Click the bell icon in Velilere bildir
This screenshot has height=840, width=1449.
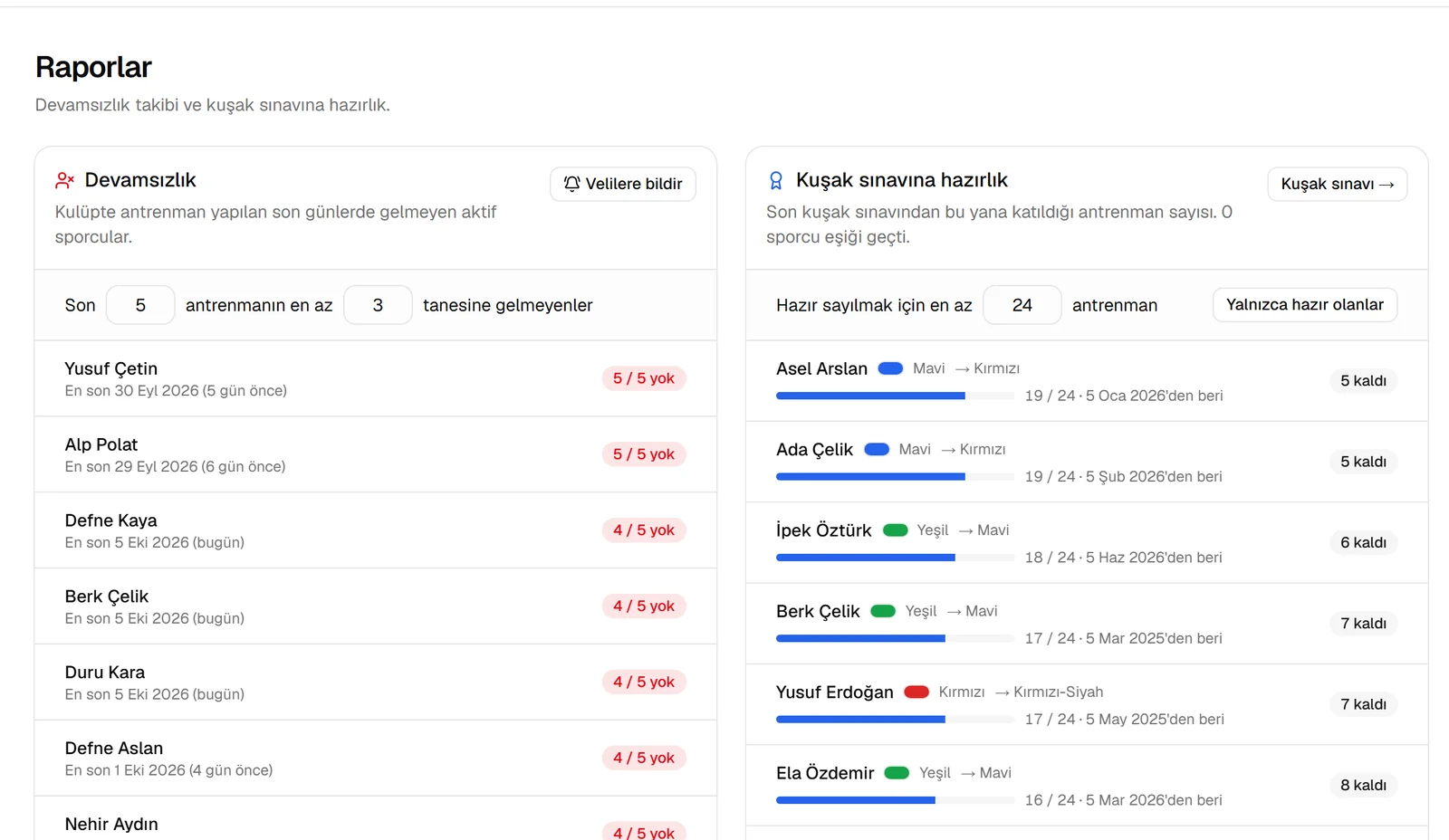[x=571, y=184]
